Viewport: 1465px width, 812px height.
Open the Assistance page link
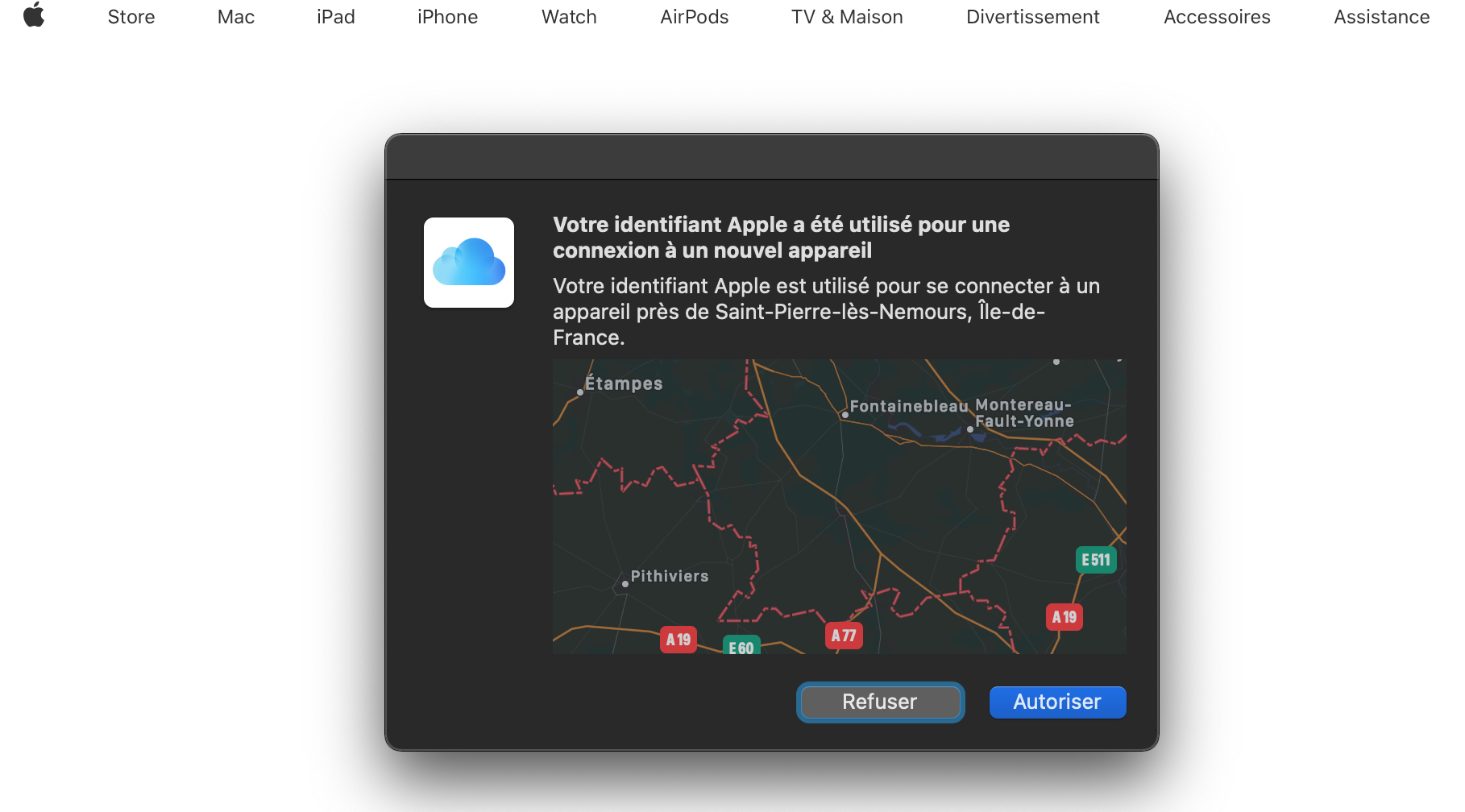click(x=1381, y=17)
